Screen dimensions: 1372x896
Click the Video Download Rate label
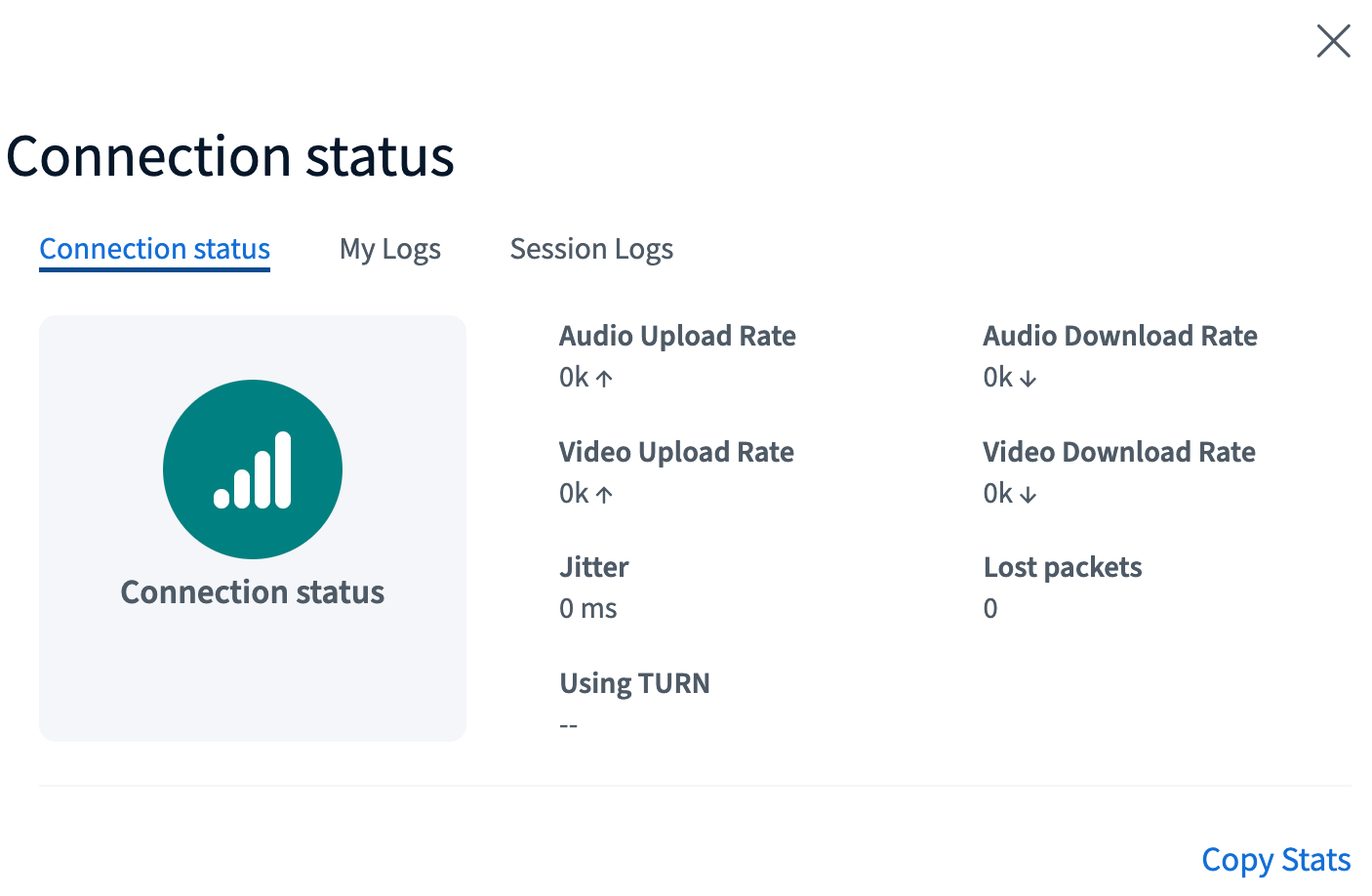click(x=1118, y=452)
